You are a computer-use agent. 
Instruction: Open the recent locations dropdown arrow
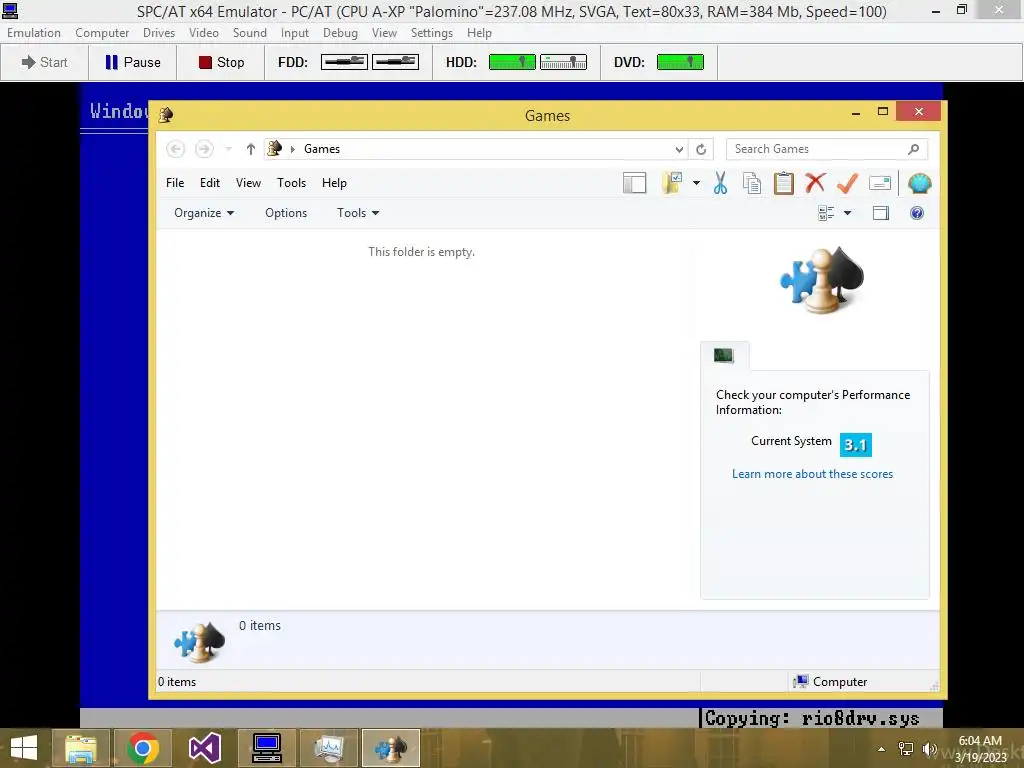tap(228, 149)
